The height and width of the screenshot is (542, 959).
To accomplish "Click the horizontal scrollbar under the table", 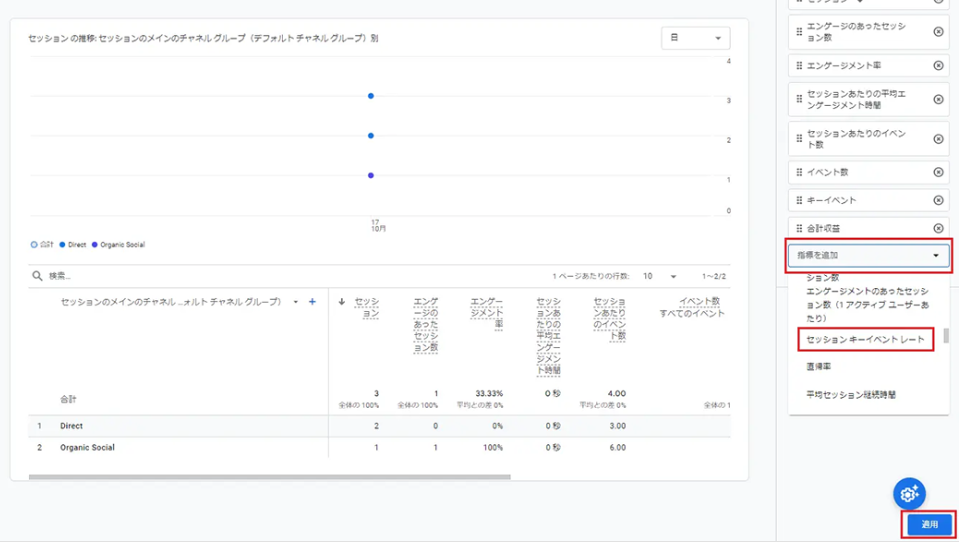I will tap(269, 477).
